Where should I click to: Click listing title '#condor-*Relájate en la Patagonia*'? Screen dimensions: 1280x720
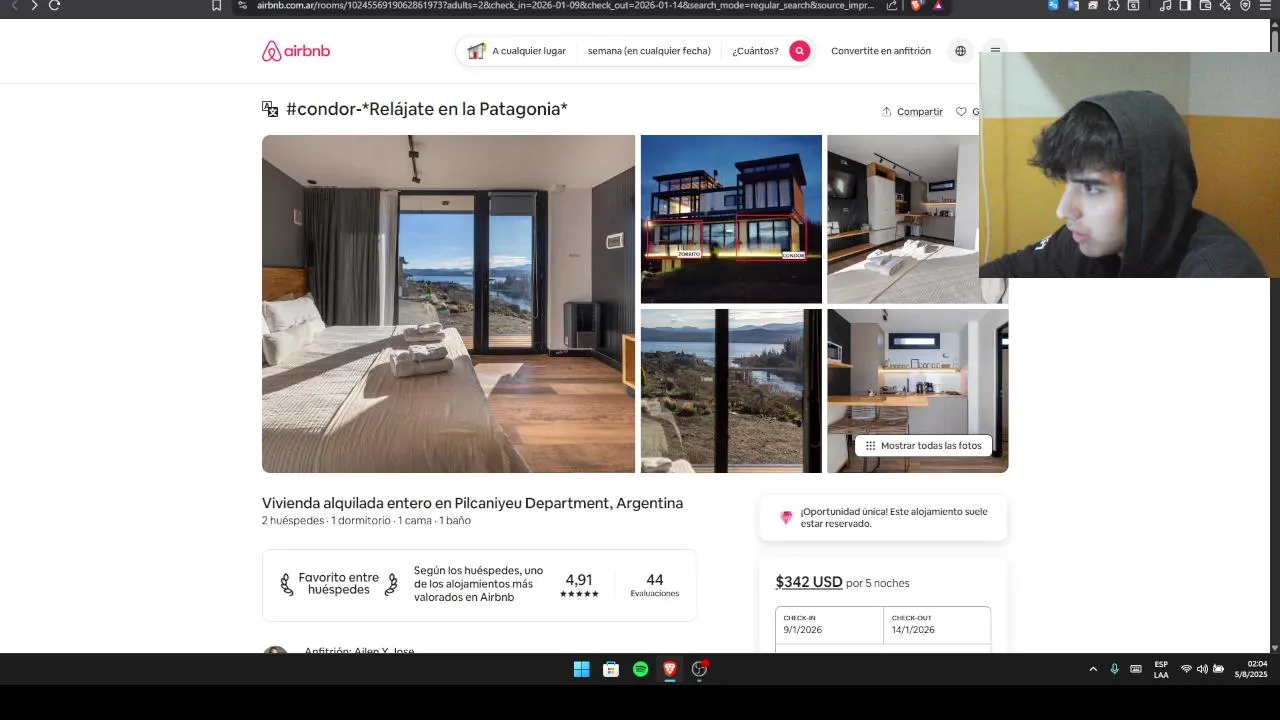[427, 109]
